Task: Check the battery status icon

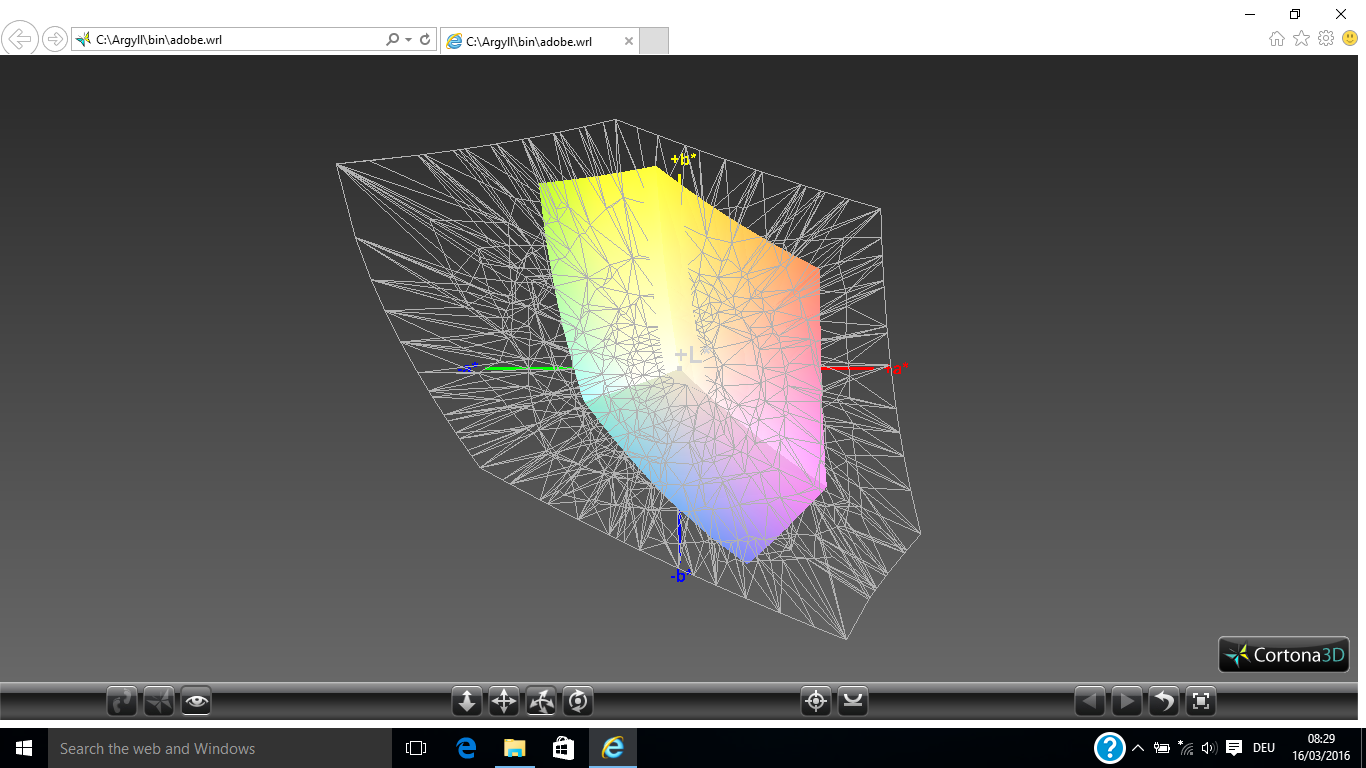Action: pyautogui.click(x=1162, y=748)
